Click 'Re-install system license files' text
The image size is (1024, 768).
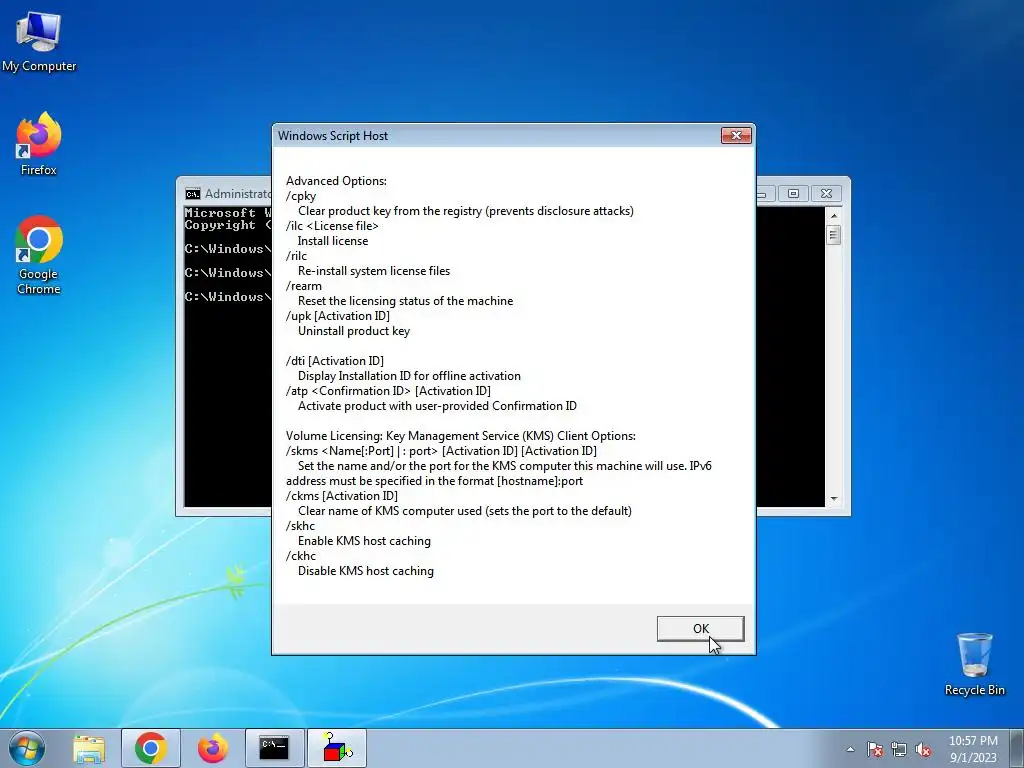[374, 271]
